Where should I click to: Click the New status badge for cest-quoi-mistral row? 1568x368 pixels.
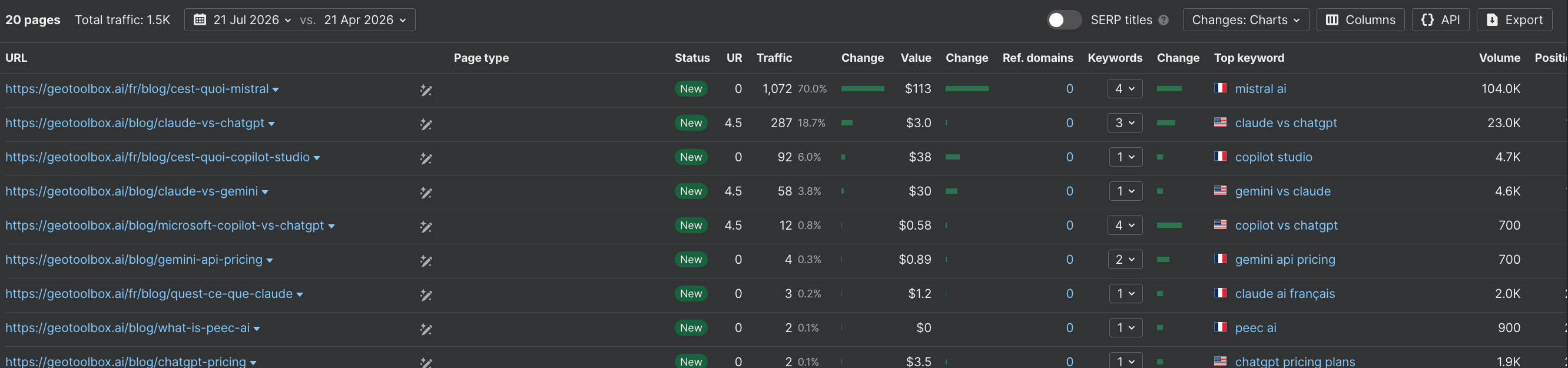click(691, 89)
